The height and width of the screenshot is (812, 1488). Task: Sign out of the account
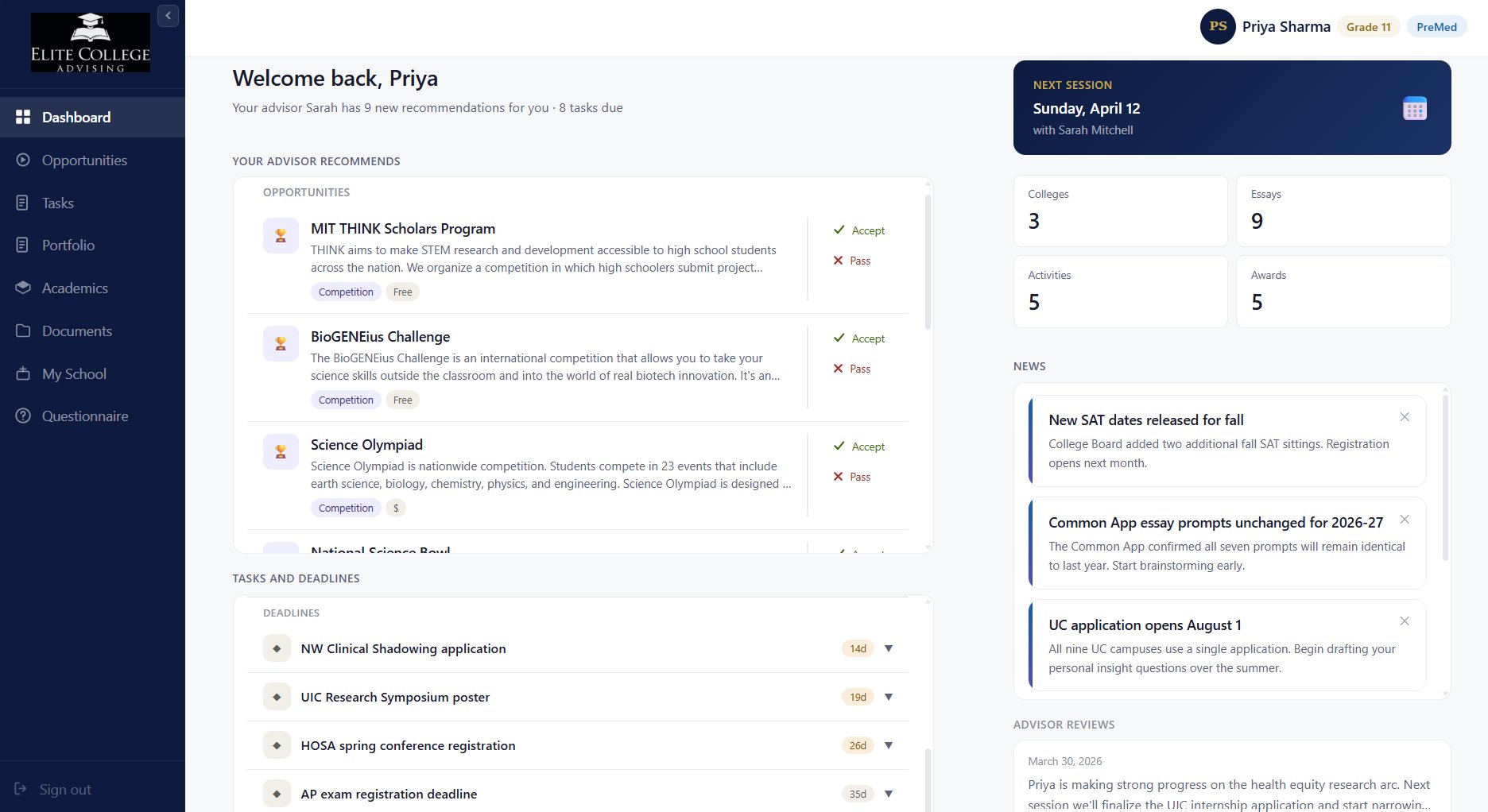point(65,790)
